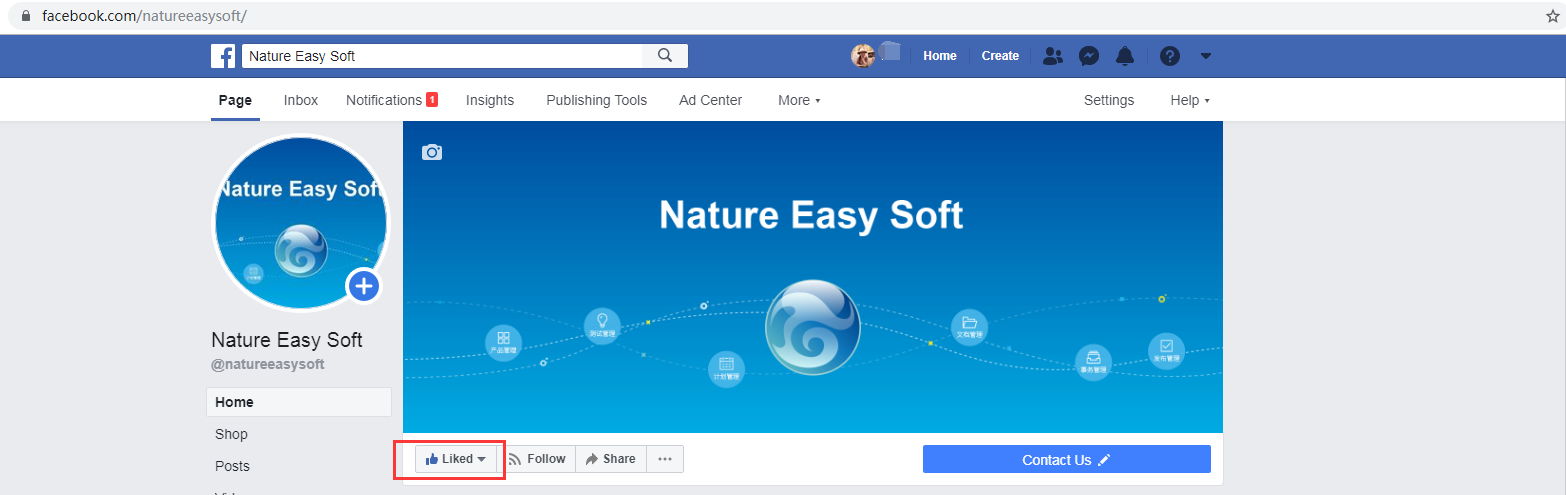
Task: Click the search magnifier button
Action: click(x=665, y=56)
